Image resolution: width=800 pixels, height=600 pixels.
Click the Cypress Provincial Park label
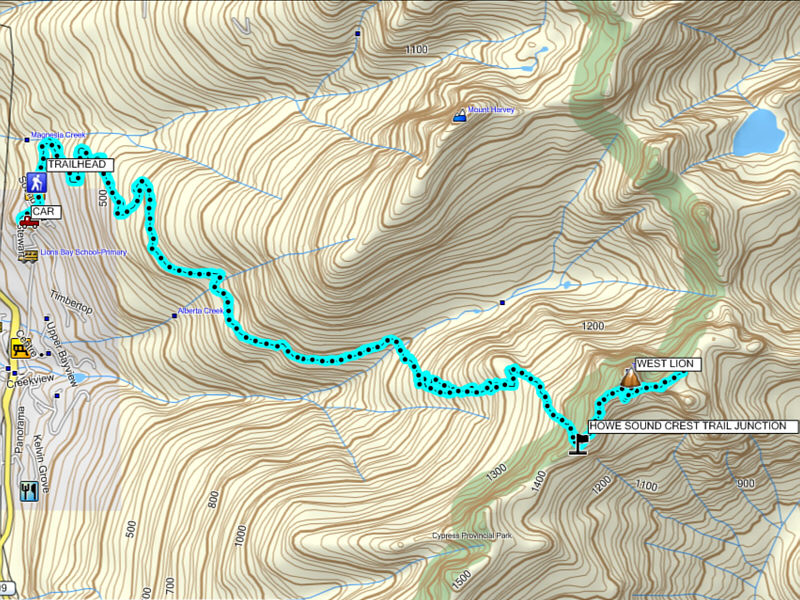(x=472, y=536)
